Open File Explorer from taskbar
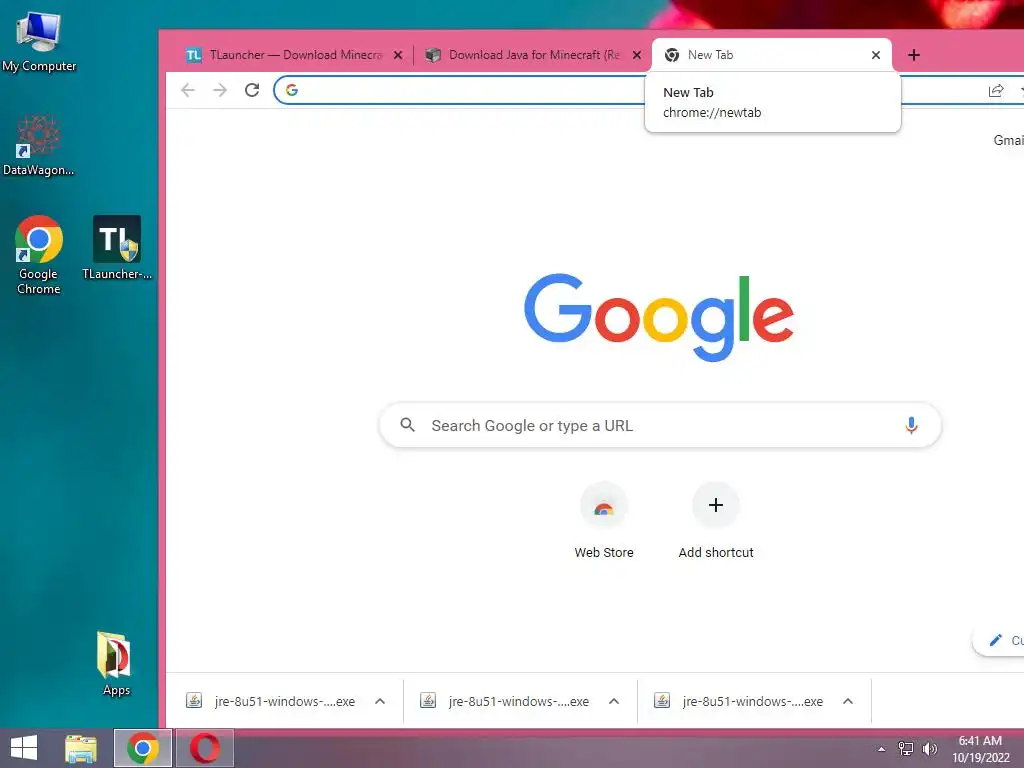 pos(81,748)
